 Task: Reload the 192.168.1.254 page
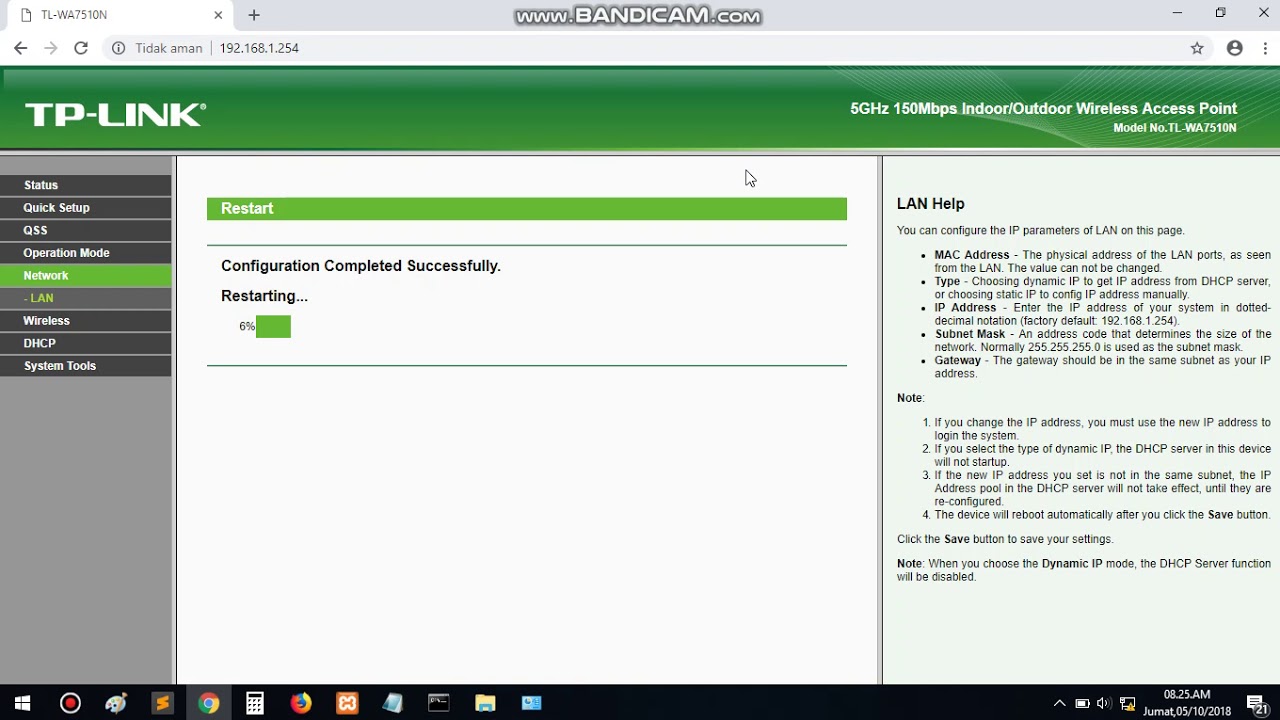(x=81, y=48)
